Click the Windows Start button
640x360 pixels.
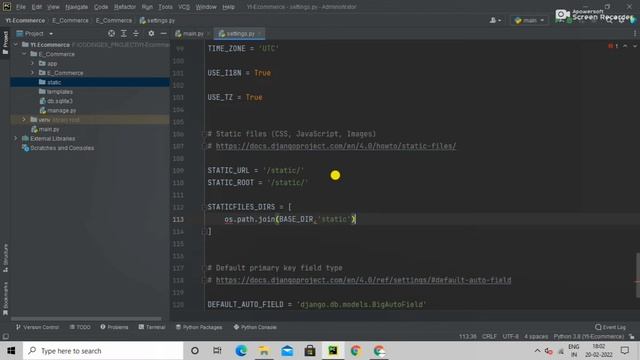pyautogui.click(x=11, y=351)
